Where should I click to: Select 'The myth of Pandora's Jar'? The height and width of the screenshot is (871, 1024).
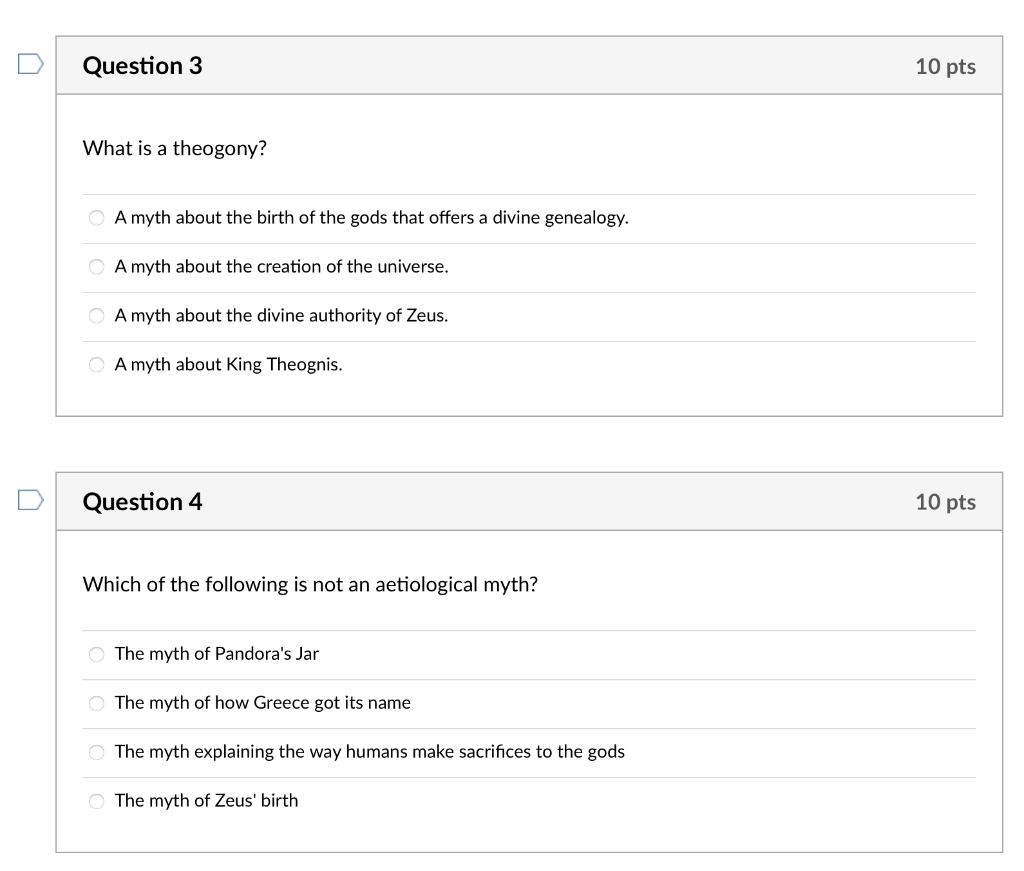97,654
